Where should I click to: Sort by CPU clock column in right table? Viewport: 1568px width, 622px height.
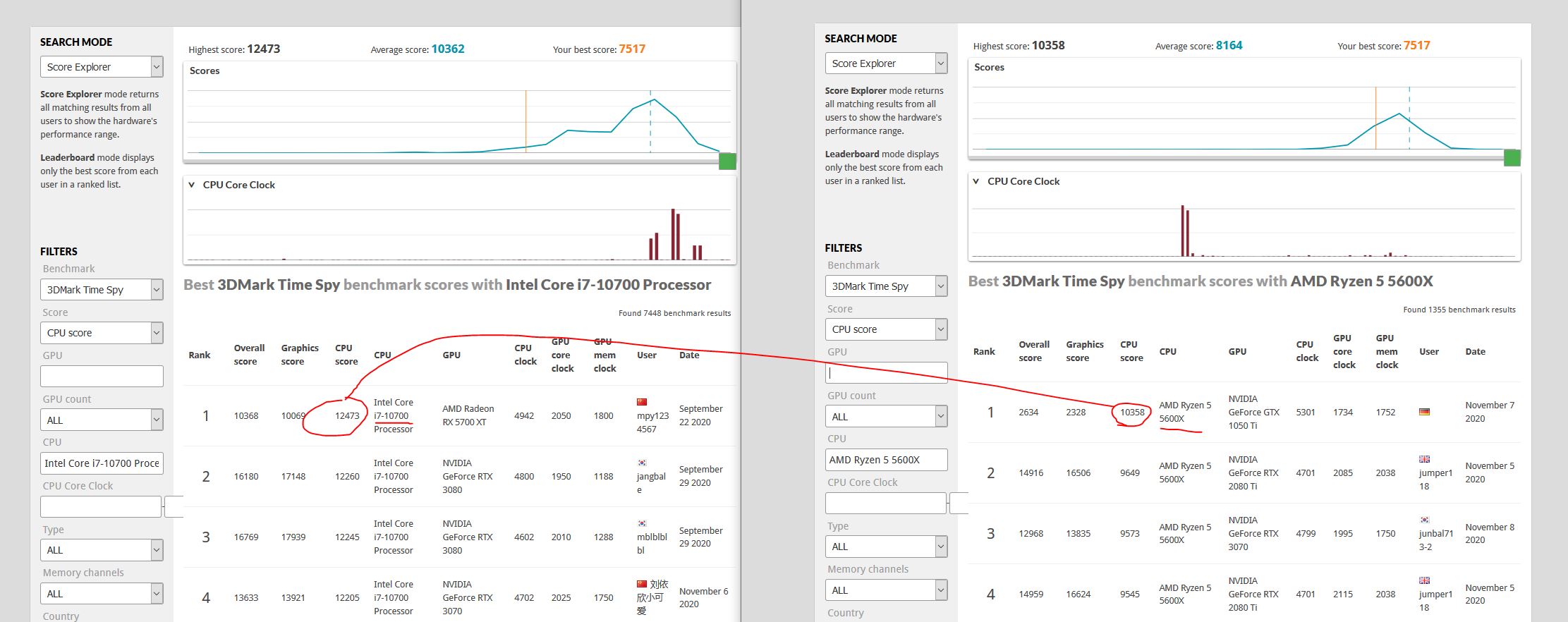click(x=1307, y=351)
